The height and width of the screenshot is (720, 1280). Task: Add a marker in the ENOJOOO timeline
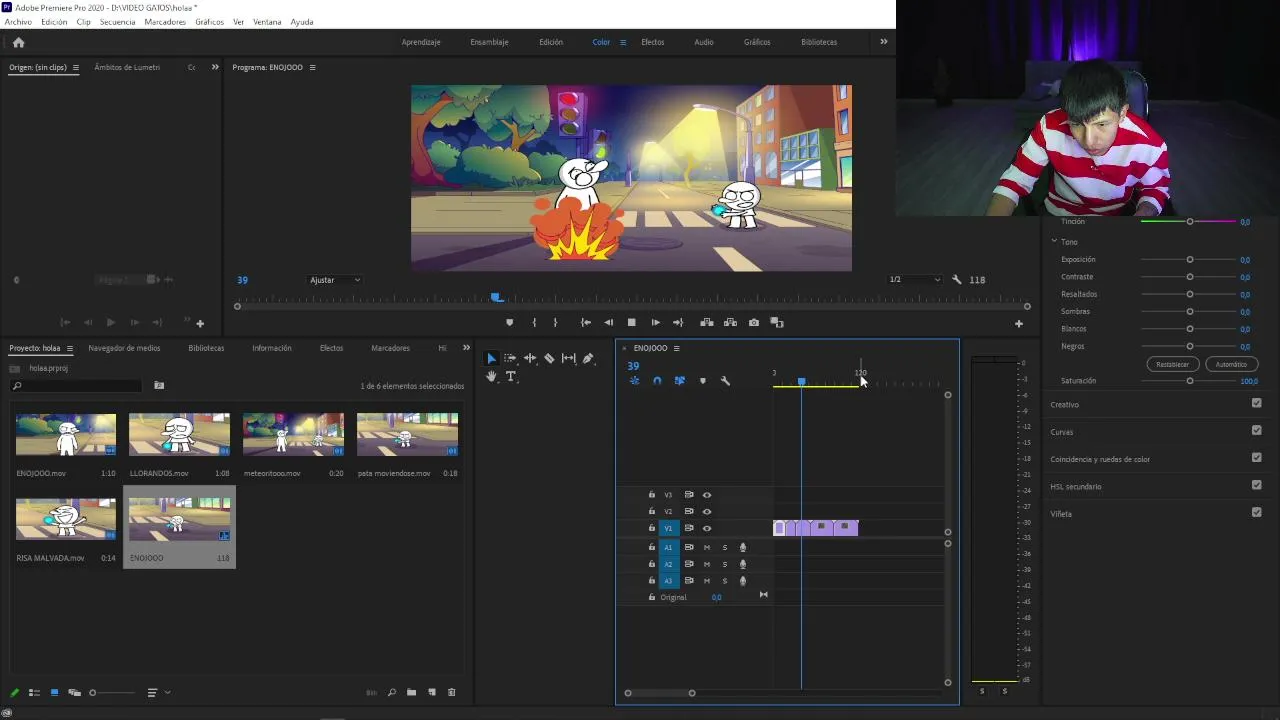pos(702,381)
